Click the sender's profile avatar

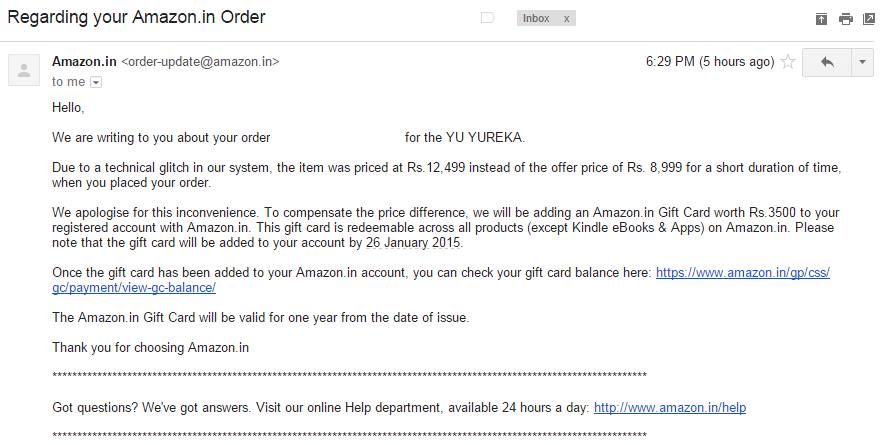point(22,69)
